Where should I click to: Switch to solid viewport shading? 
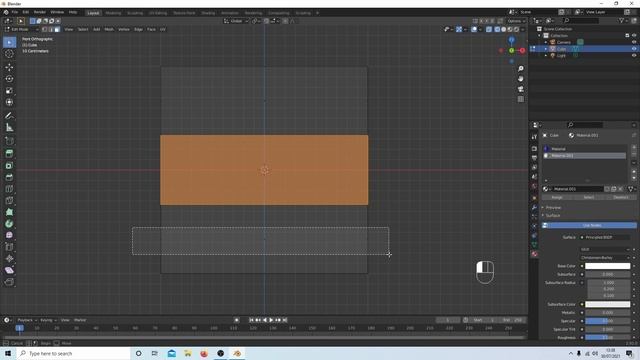(x=504, y=29)
